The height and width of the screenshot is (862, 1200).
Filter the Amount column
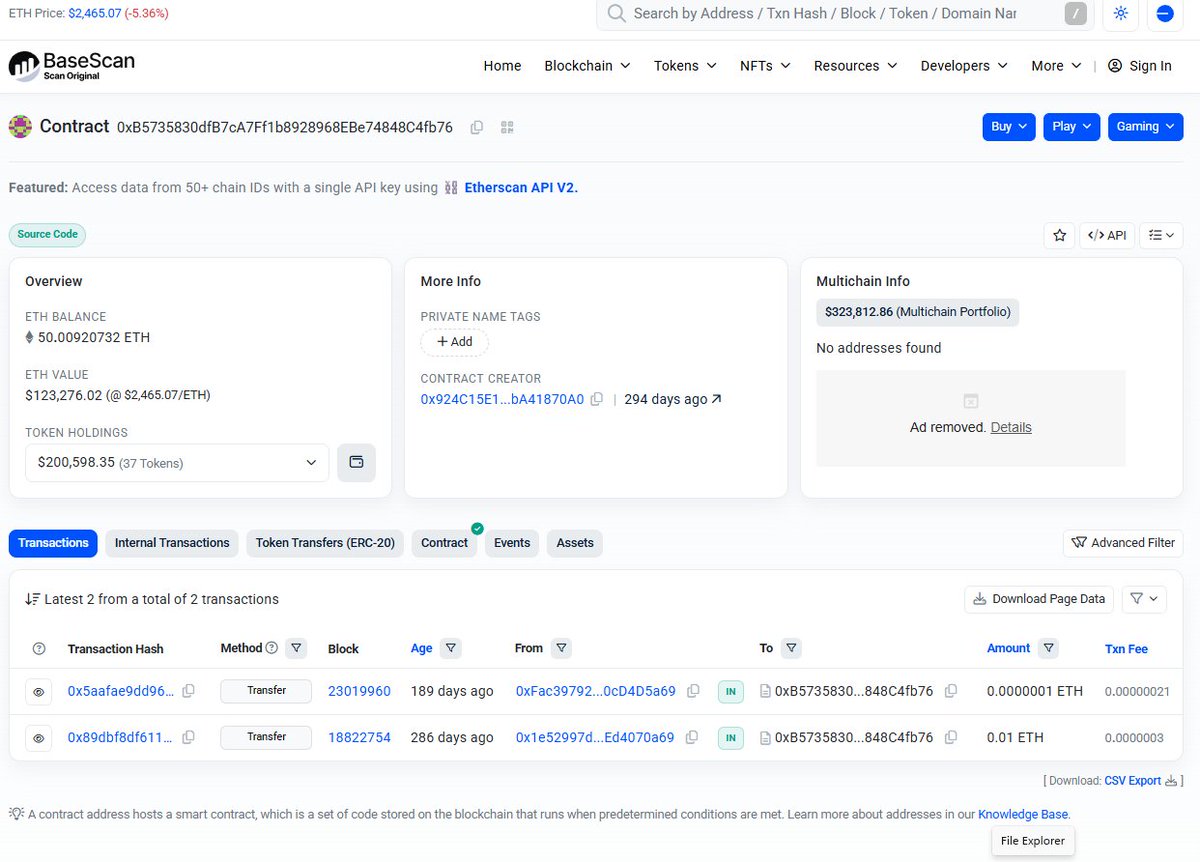pyautogui.click(x=1048, y=649)
